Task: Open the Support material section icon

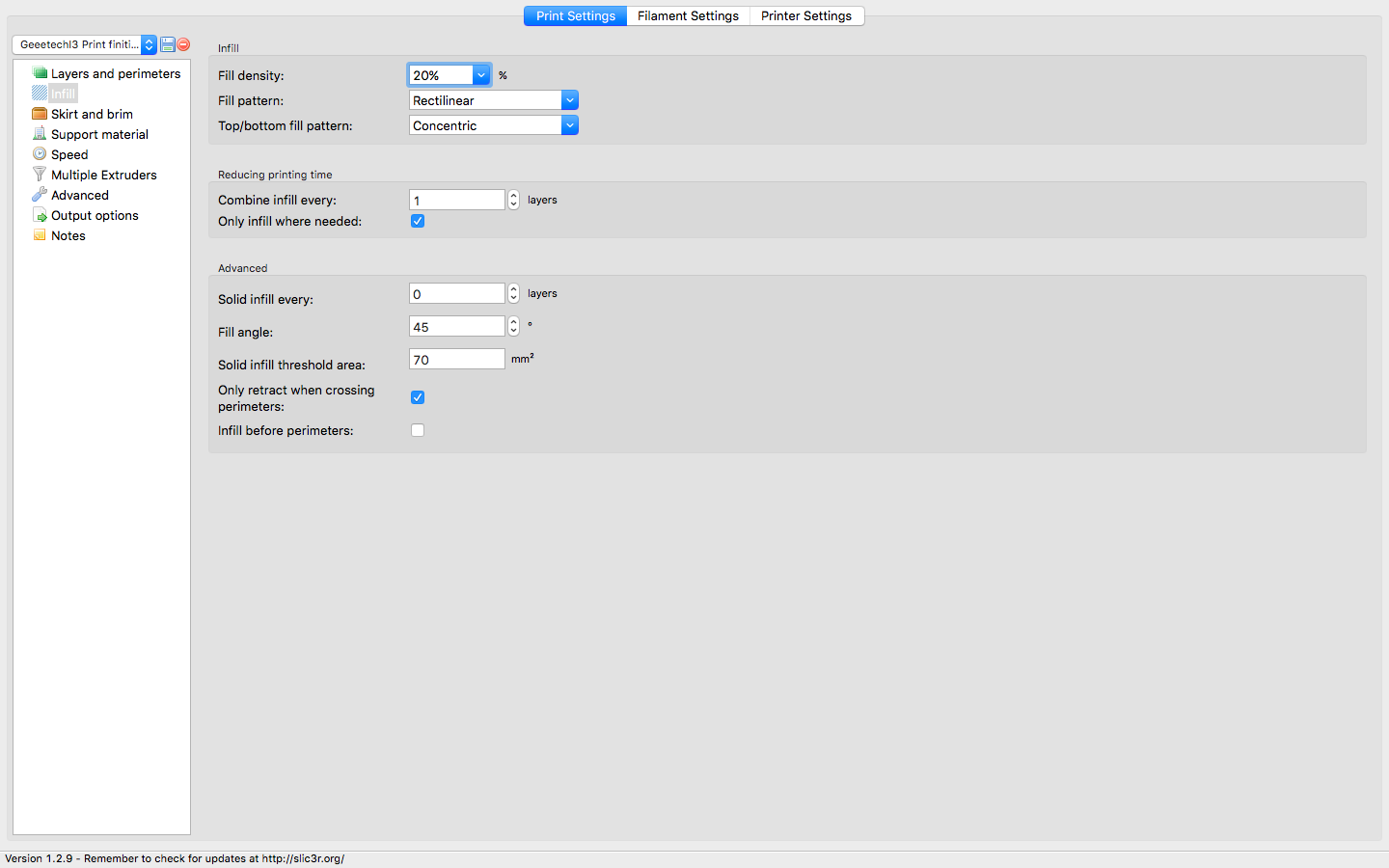Action: click(40, 134)
